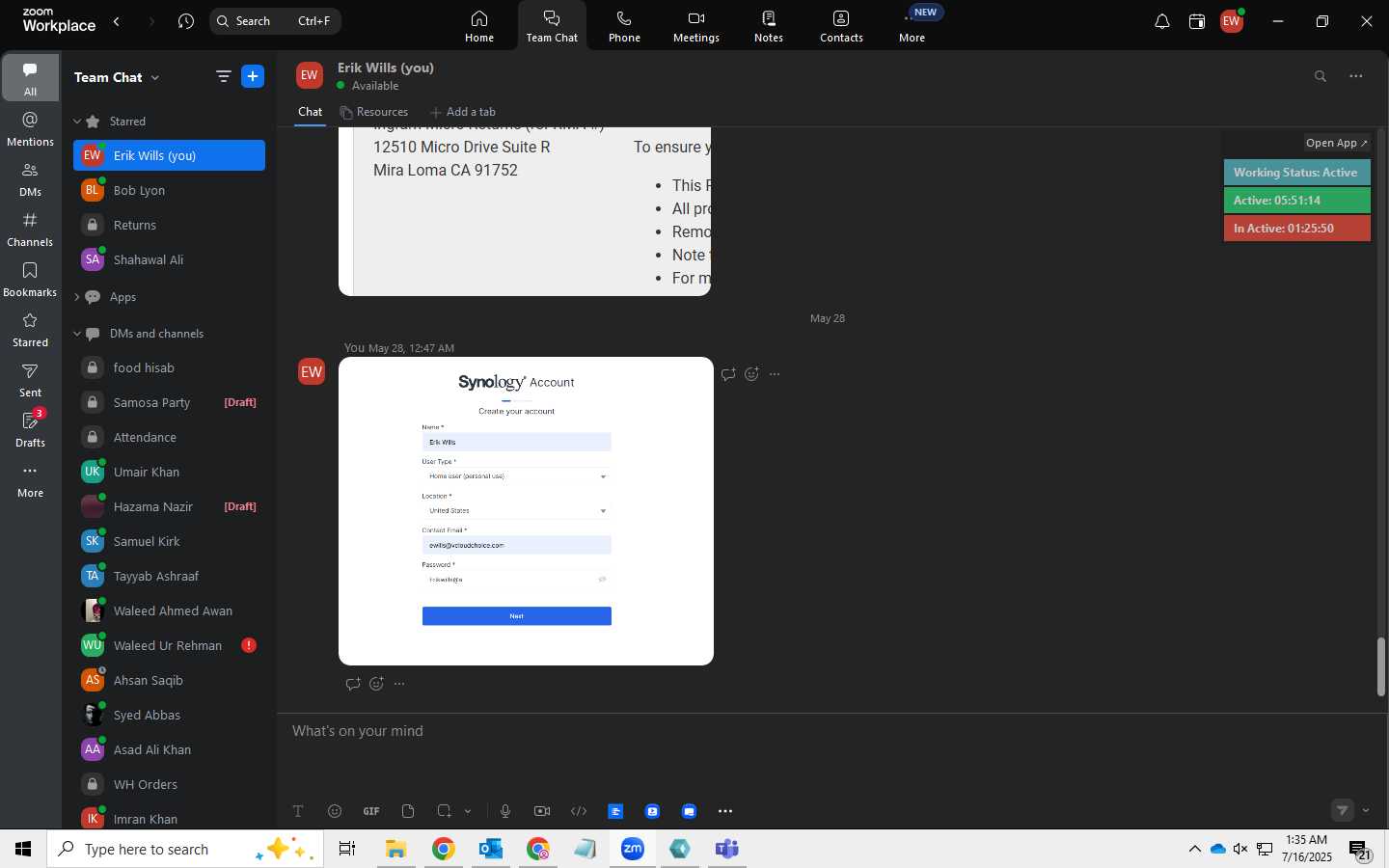Open DMs in the sidebar
1389x868 pixels.
tap(30, 179)
